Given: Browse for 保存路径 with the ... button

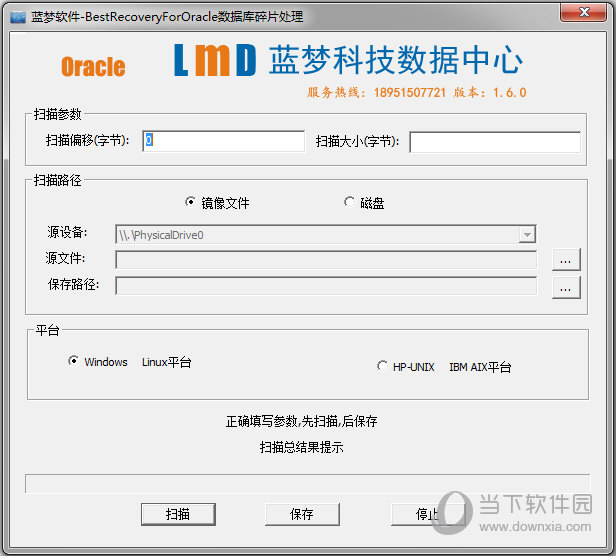Looking at the screenshot, I should [x=566, y=288].
